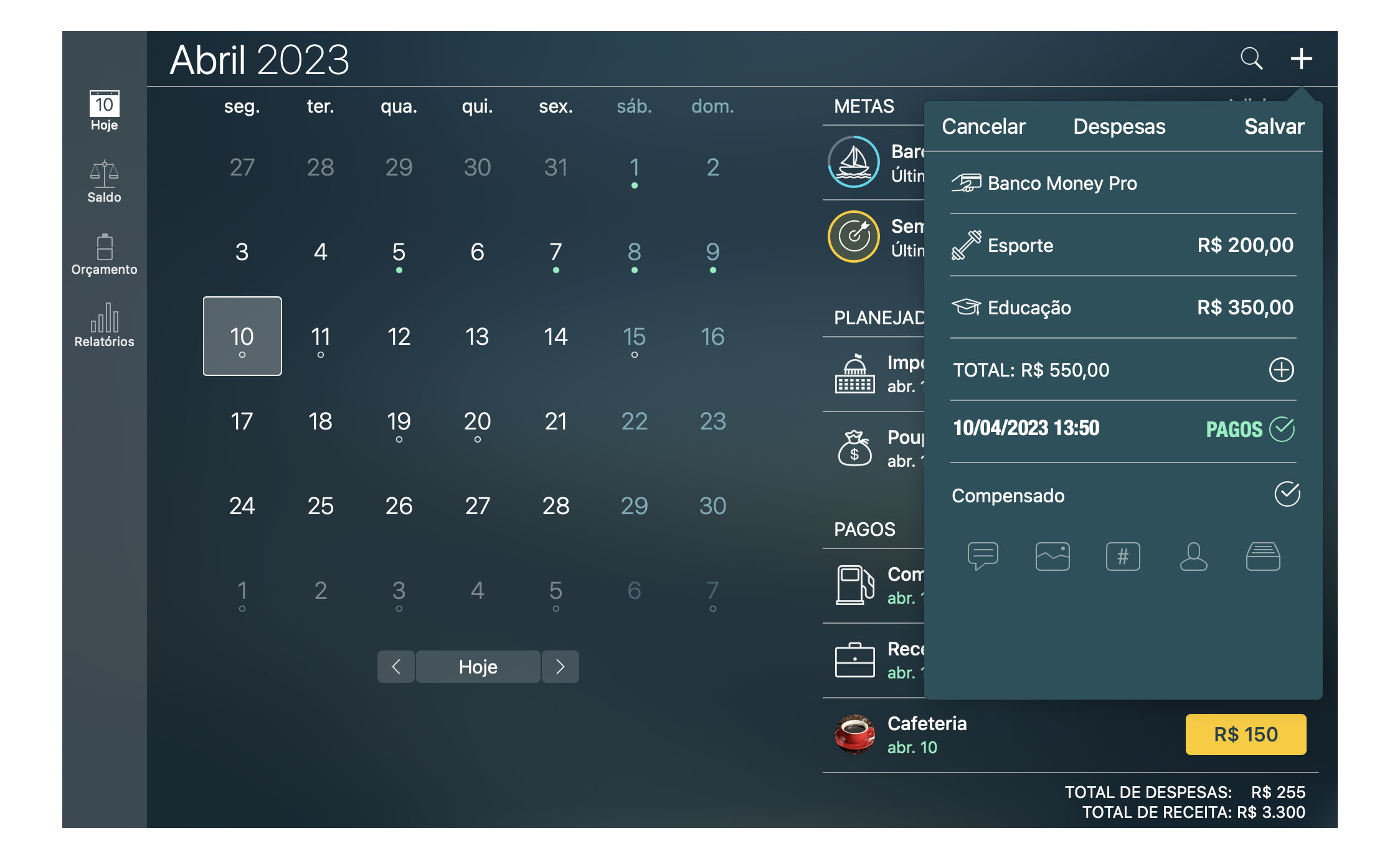Select April 19 in the calendar

pyautogui.click(x=399, y=421)
